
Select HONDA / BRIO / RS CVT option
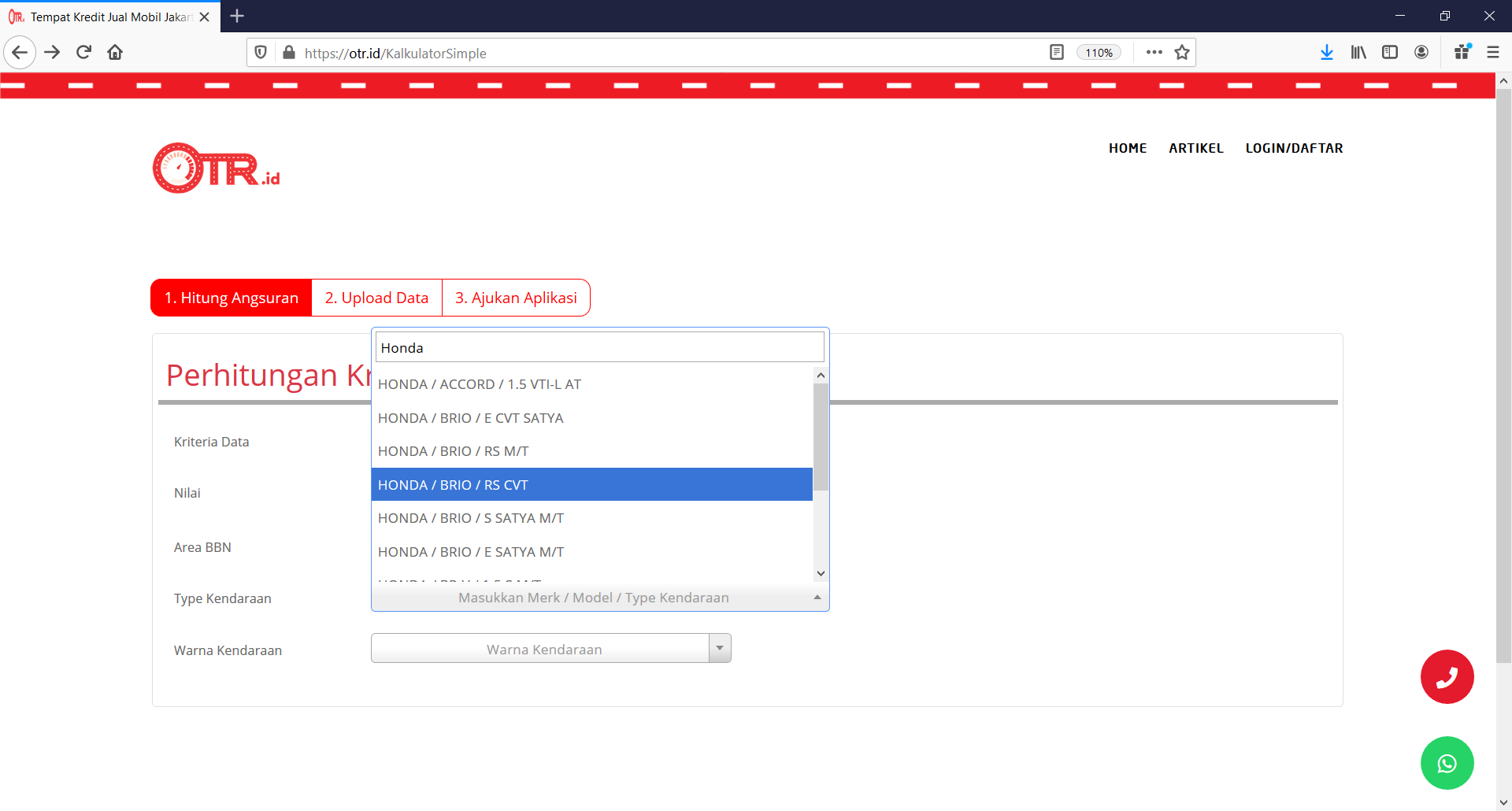click(x=591, y=485)
